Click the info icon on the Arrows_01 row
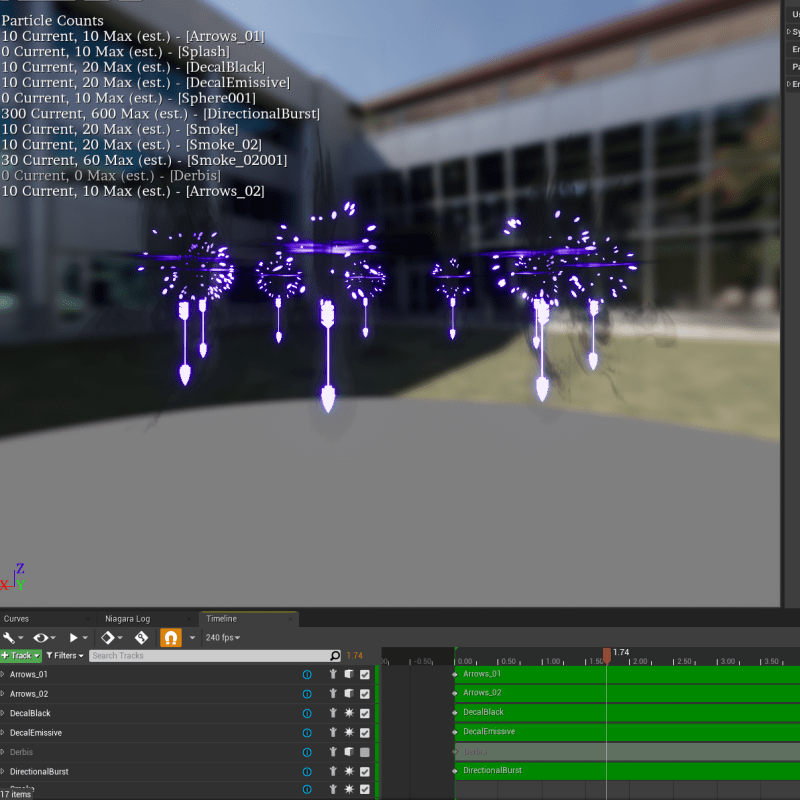Viewport: 800px width, 800px height. point(307,674)
